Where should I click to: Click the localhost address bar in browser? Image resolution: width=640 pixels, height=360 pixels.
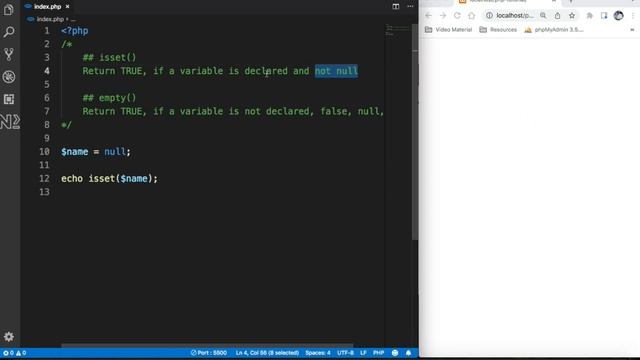pyautogui.click(x=514, y=16)
